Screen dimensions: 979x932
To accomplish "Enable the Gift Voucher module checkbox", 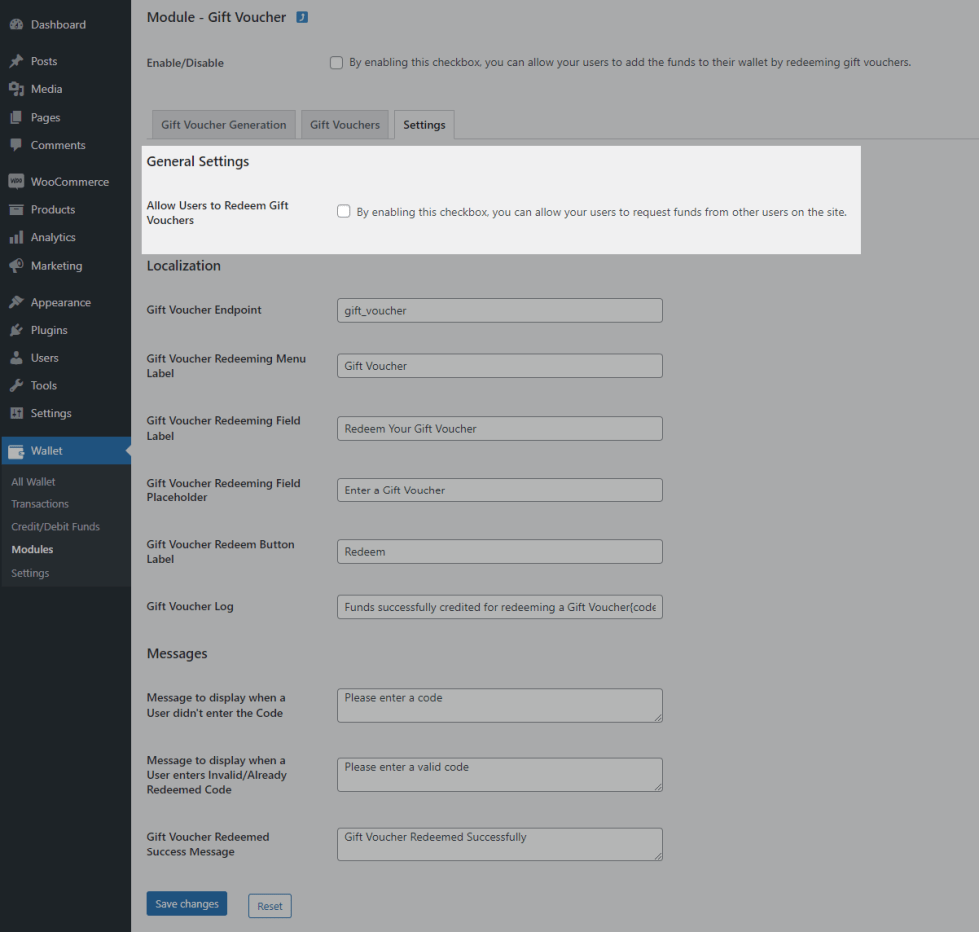I will (x=337, y=63).
